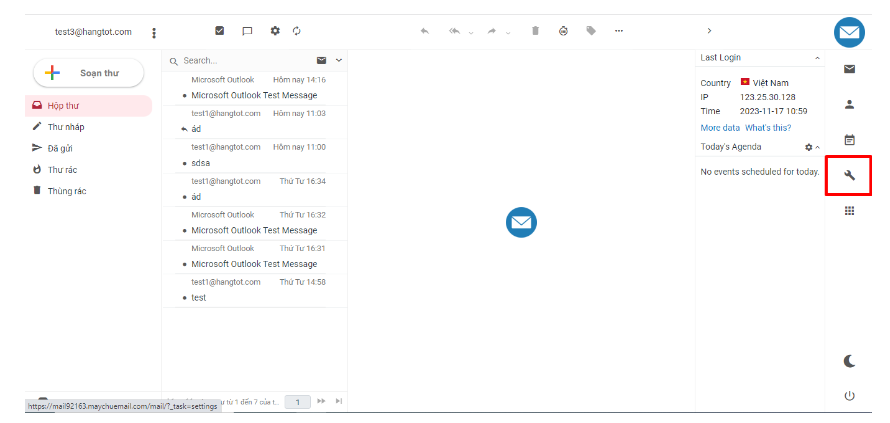Toggle threads view speech bubble icon
This screenshot has height=423, width=890.
point(247,31)
